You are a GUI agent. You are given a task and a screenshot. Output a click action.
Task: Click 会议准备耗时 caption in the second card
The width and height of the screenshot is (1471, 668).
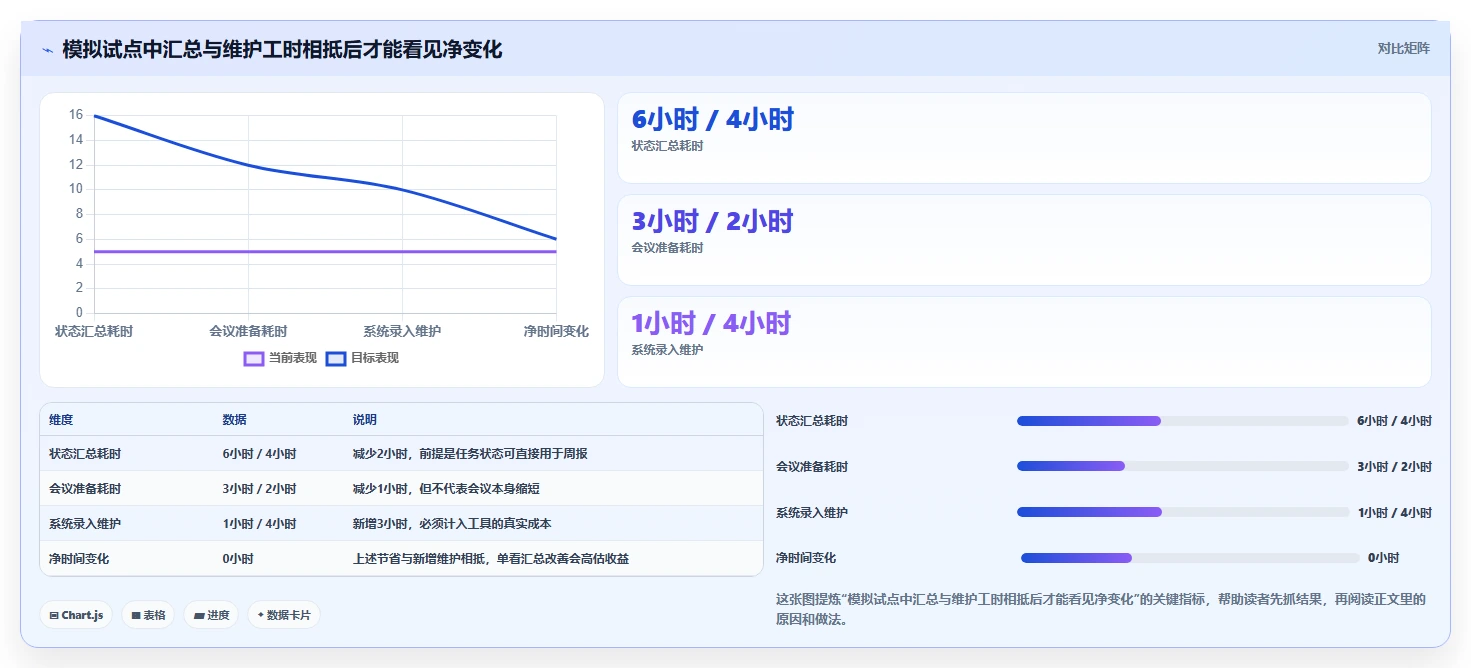(x=667, y=248)
